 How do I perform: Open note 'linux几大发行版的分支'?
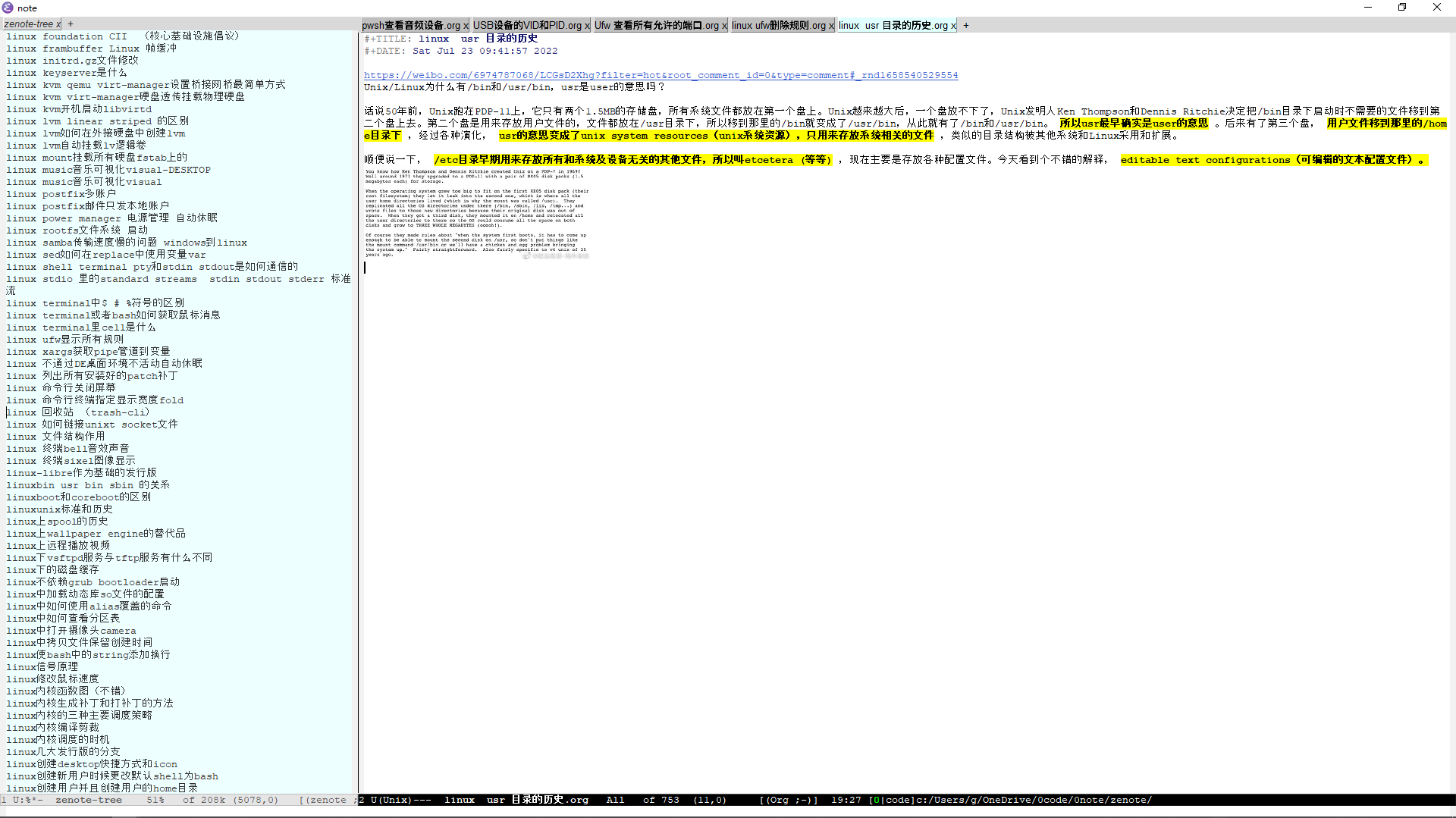coord(63,752)
